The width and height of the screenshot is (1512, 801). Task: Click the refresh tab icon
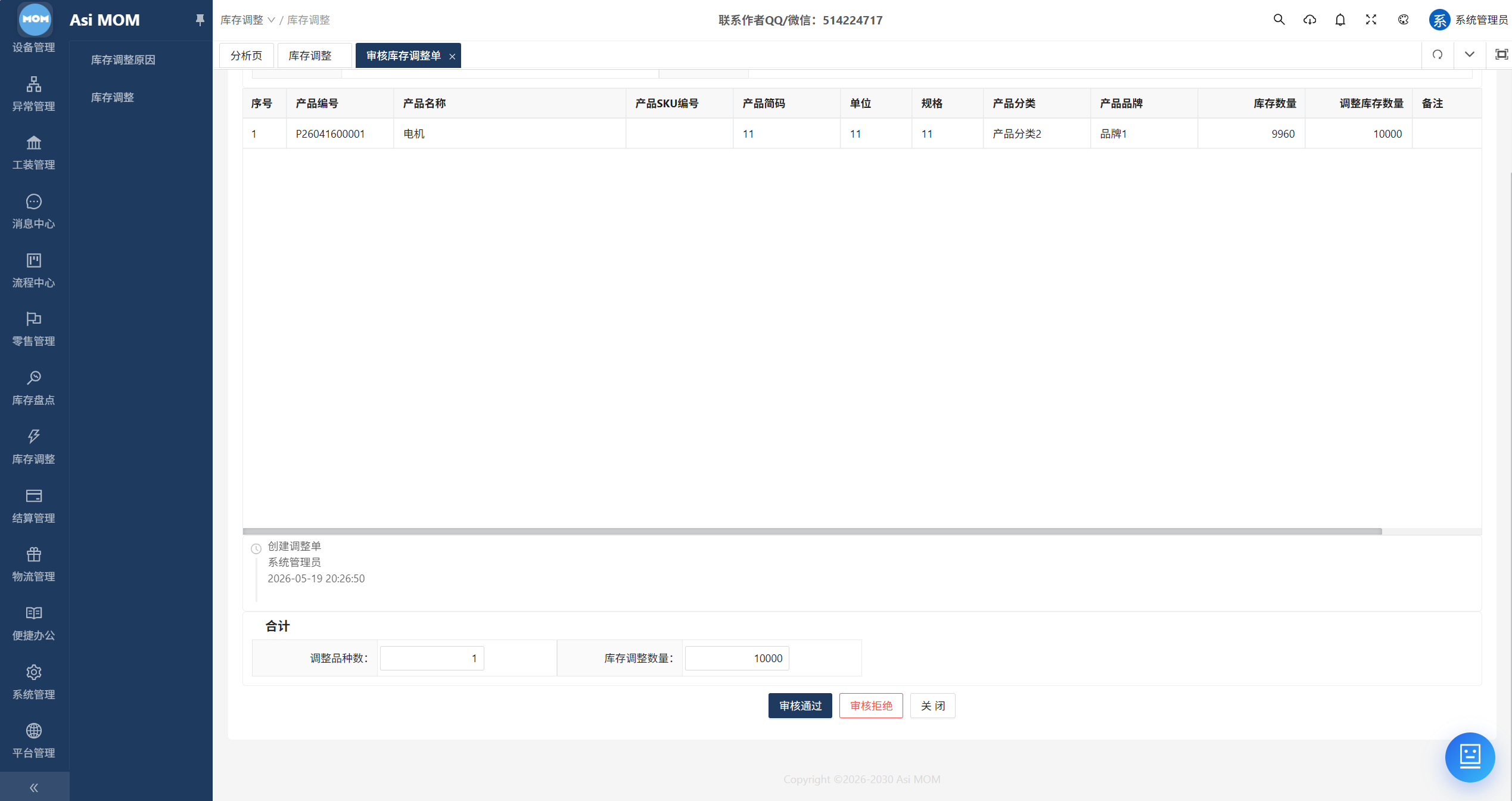click(x=1438, y=55)
